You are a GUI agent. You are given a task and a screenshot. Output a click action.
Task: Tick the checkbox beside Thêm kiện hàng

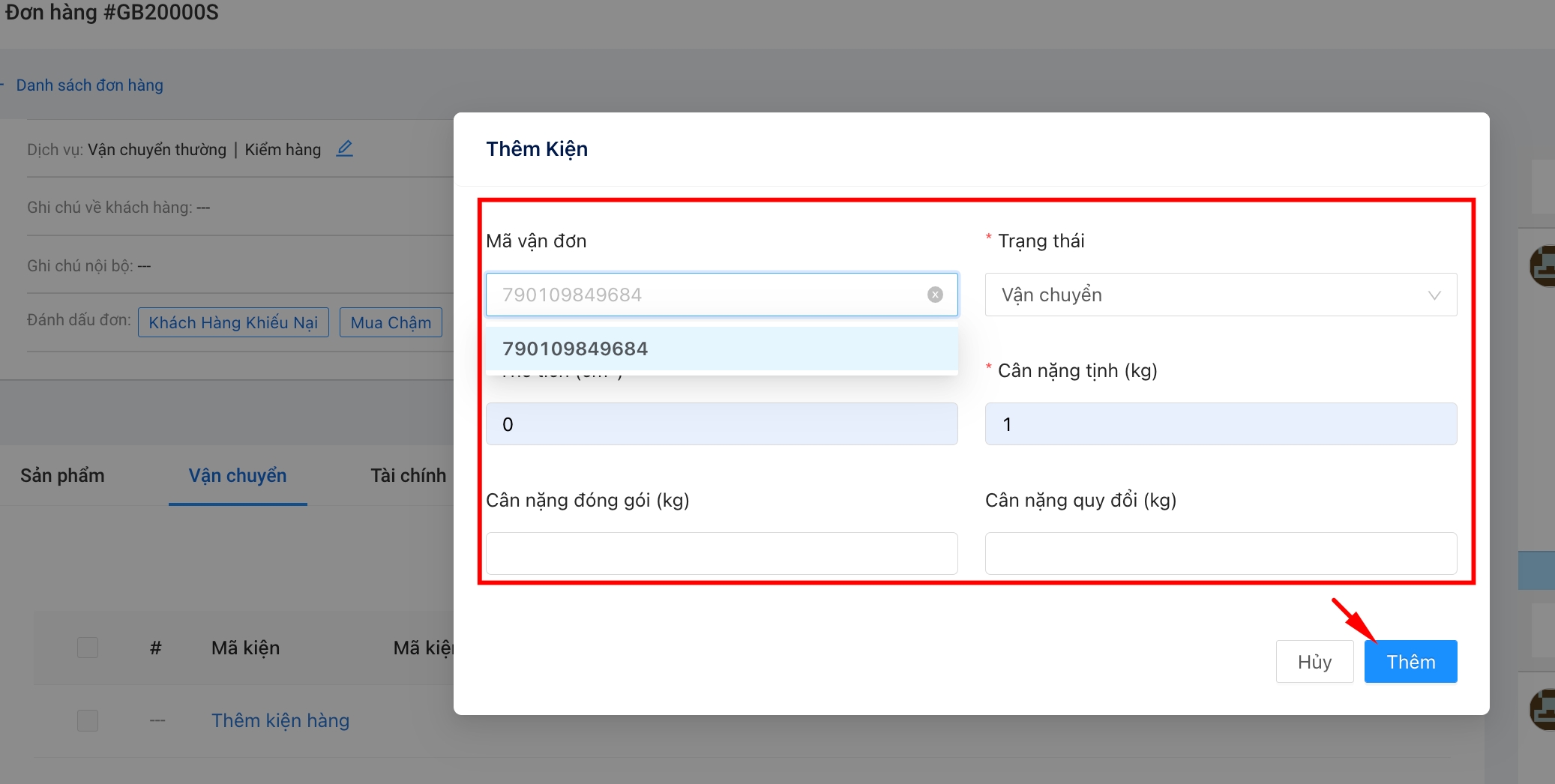[88, 720]
